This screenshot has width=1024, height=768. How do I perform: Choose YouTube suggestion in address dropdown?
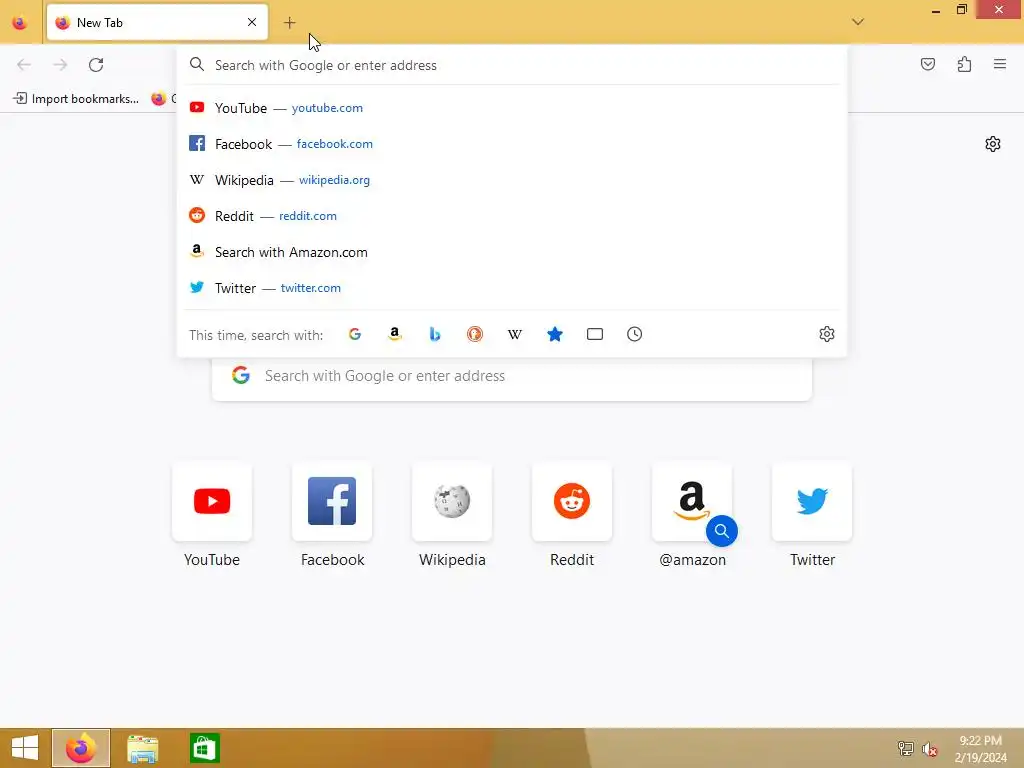[x=512, y=108]
